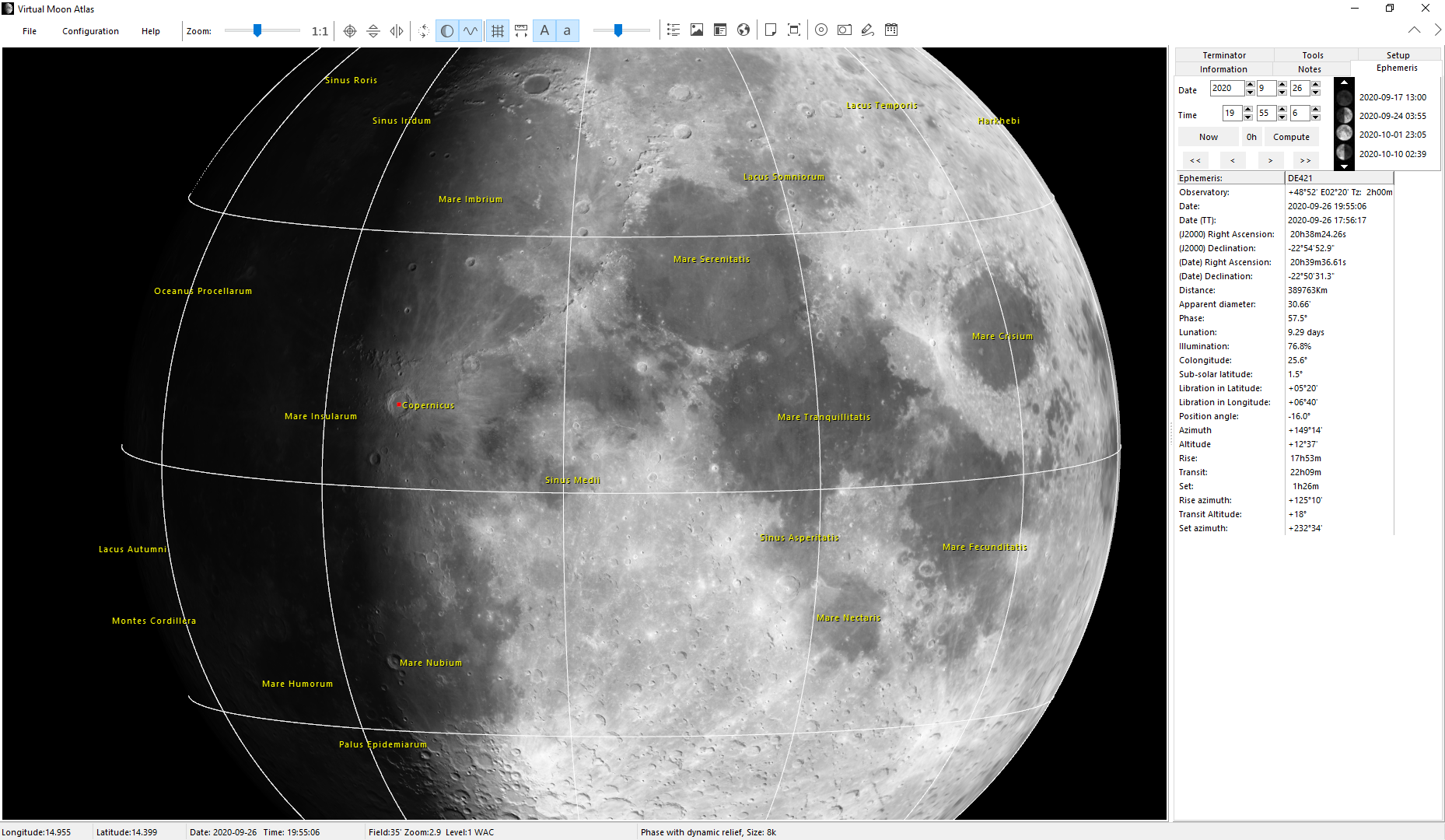Screen dimensions: 1445x840
Task: Click the eyepiece circle icon
Action: tap(821, 30)
